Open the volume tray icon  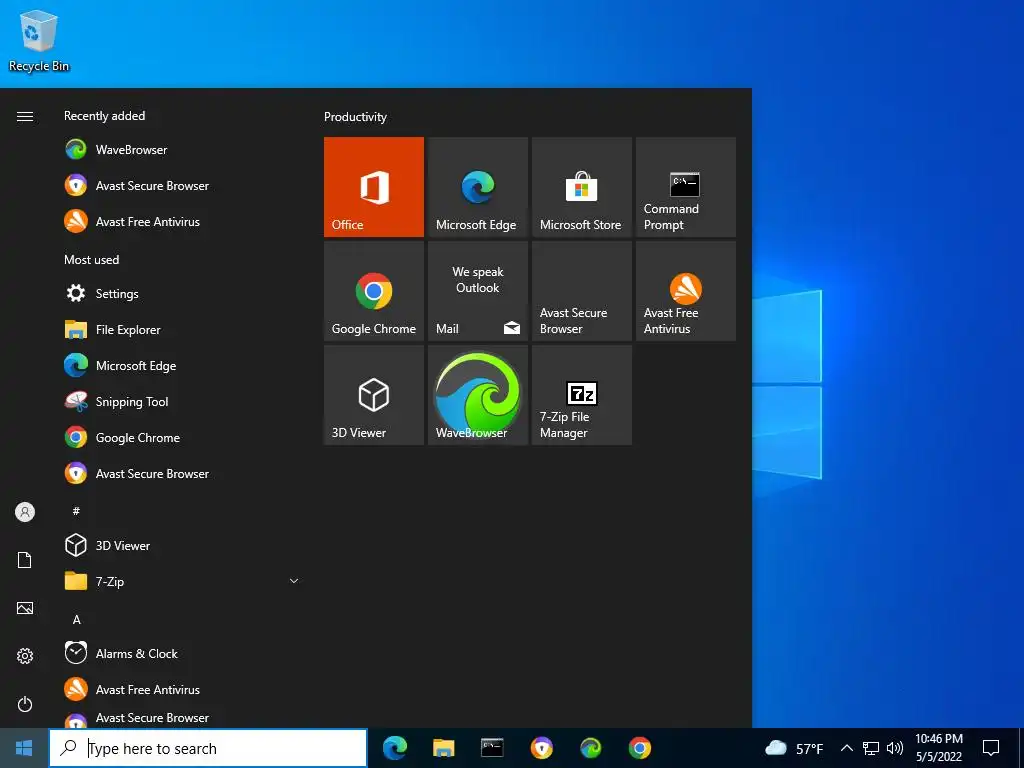click(895, 748)
